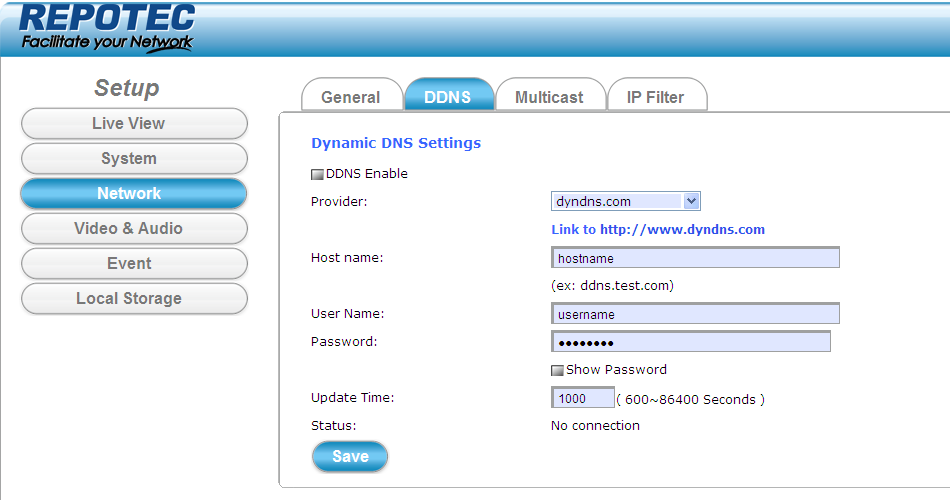The image size is (950, 500).
Task: Click the Host name input field
Action: [695, 258]
